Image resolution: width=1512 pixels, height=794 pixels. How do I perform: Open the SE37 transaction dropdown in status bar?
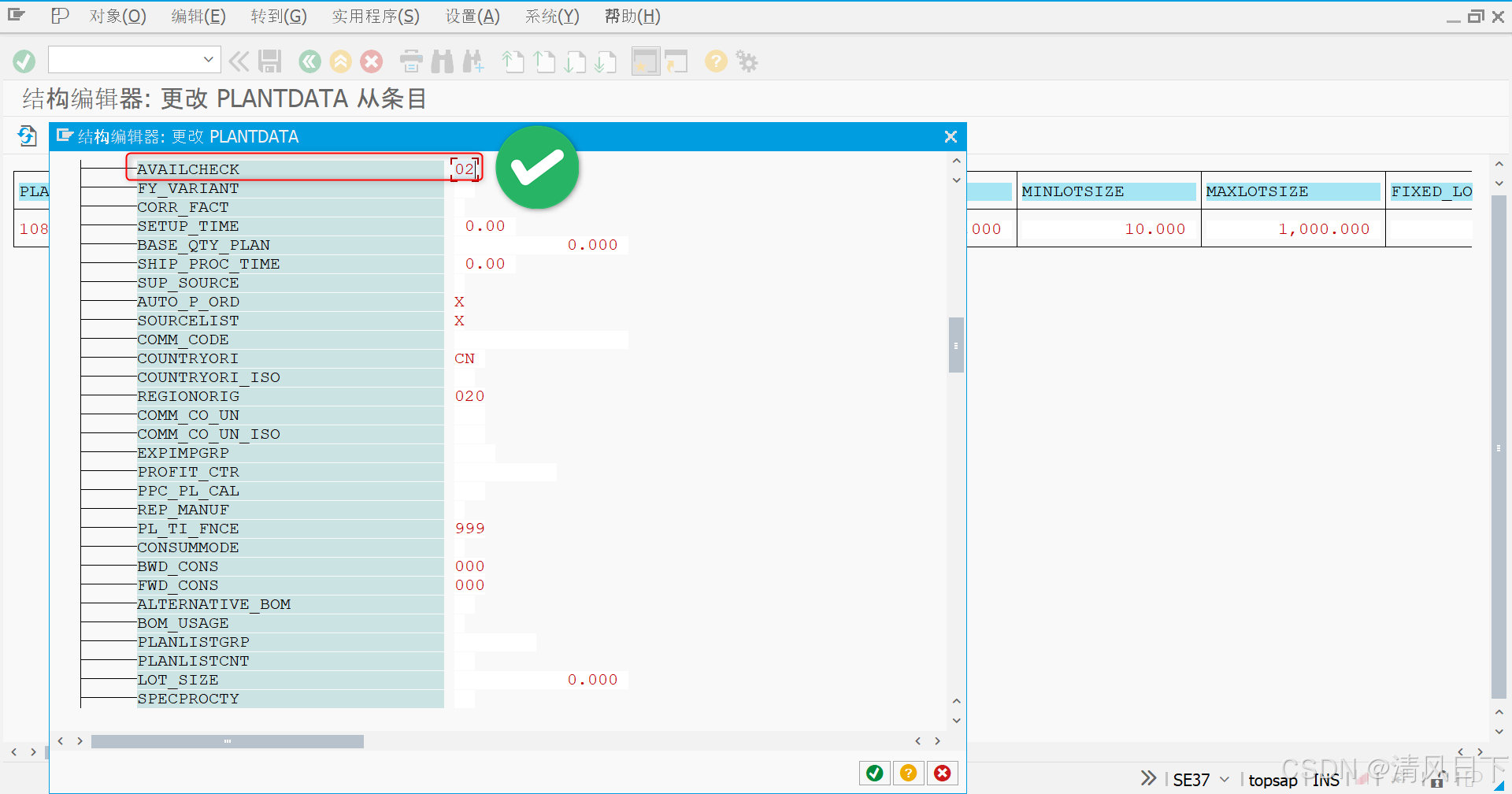pyautogui.click(x=1223, y=779)
